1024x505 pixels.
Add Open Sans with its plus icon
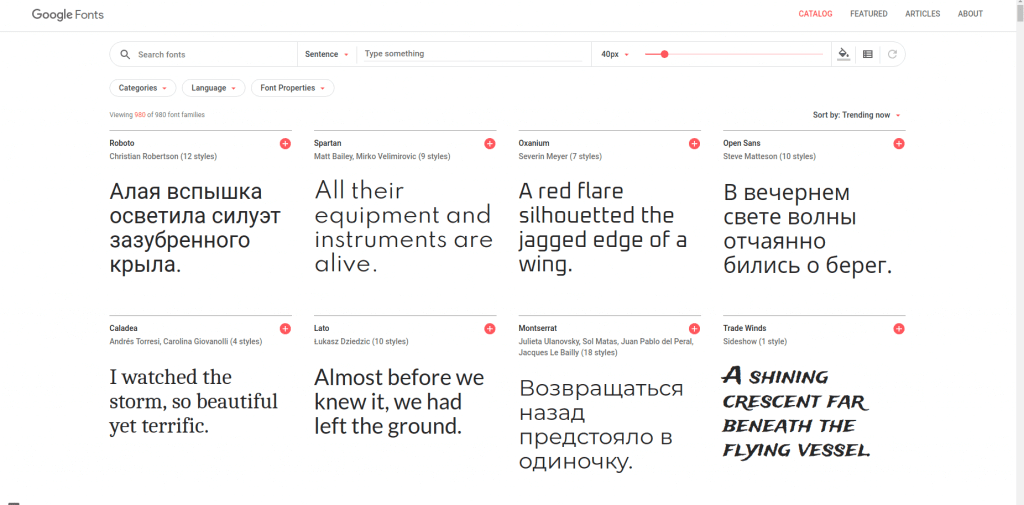pyautogui.click(x=899, y=144)
